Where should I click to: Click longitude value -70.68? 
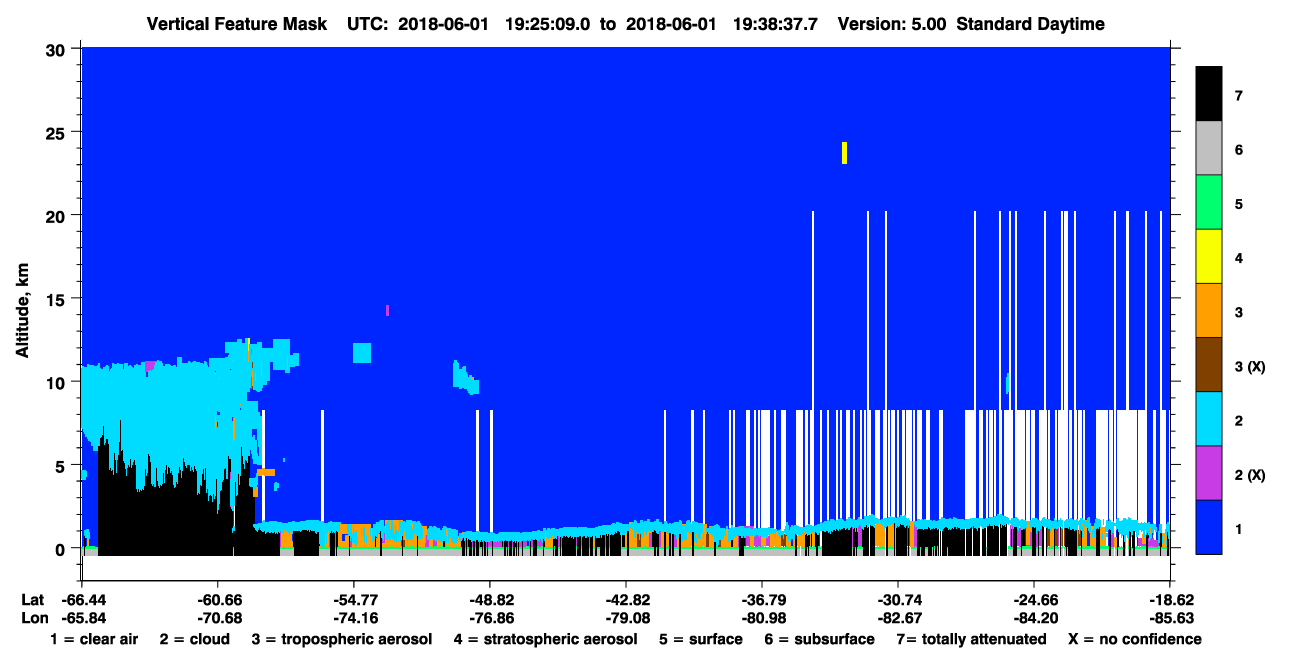pos(218,618)
